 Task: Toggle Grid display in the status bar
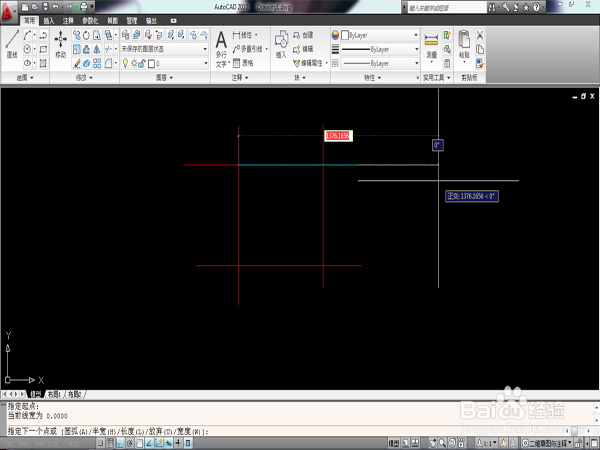point(110,443)
